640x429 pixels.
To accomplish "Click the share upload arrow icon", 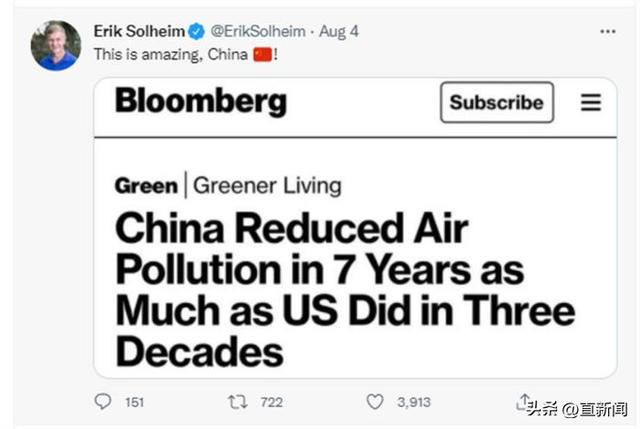I will [523, 401].
